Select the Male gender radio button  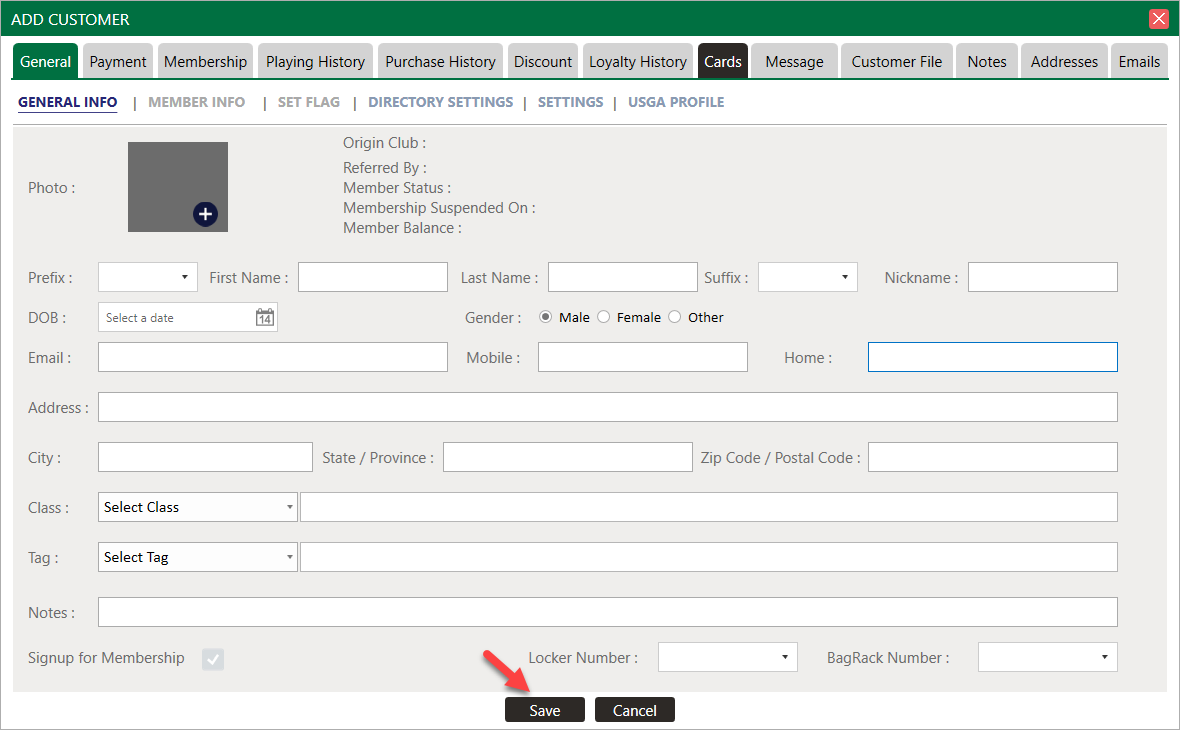[546, 317]
